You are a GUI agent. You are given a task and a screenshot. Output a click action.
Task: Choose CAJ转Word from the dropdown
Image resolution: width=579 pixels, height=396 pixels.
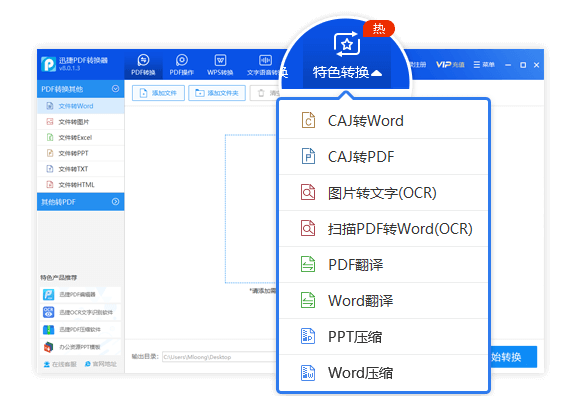pos(383,121)
